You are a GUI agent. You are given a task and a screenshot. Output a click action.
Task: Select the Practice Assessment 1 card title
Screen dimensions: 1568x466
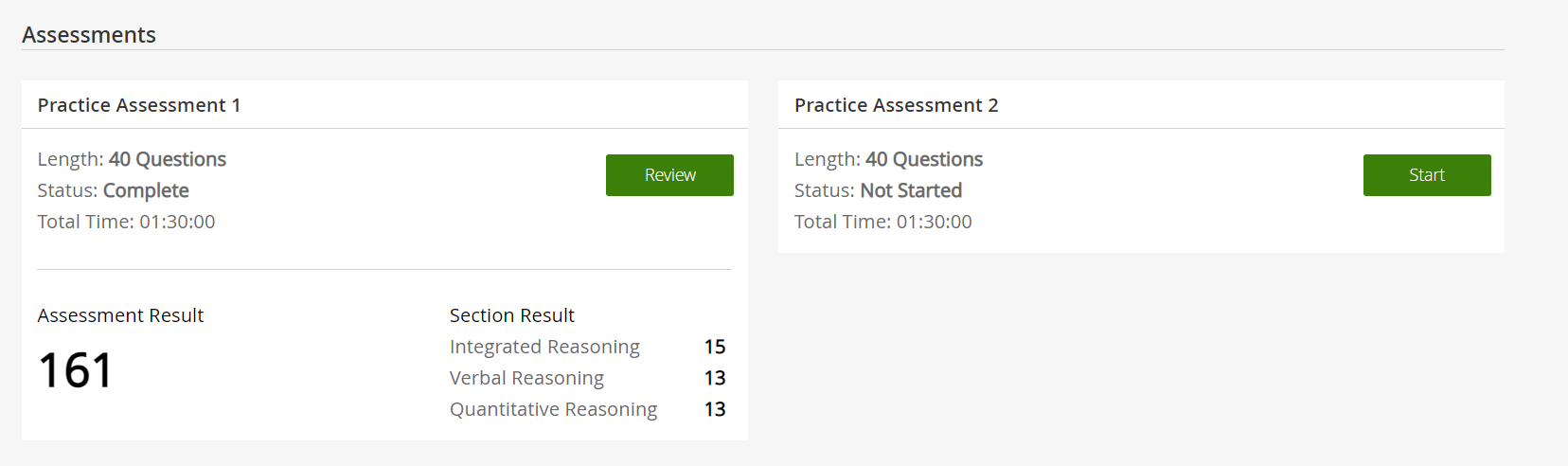[139, 105]
